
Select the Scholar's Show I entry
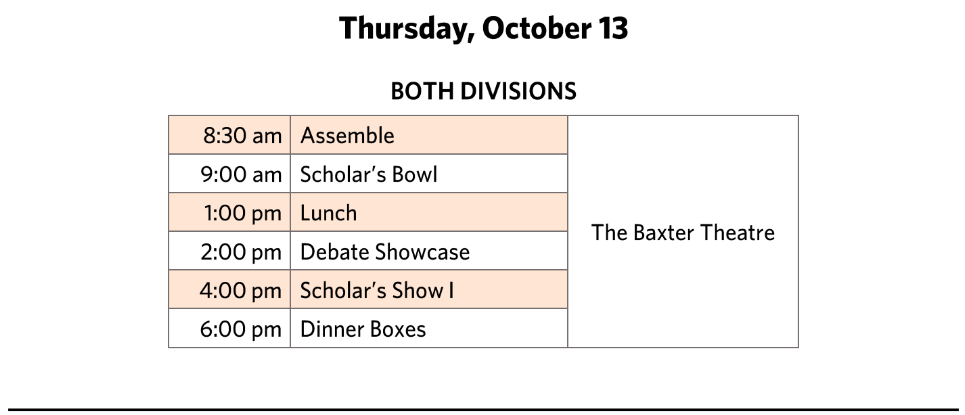[377, 290]
